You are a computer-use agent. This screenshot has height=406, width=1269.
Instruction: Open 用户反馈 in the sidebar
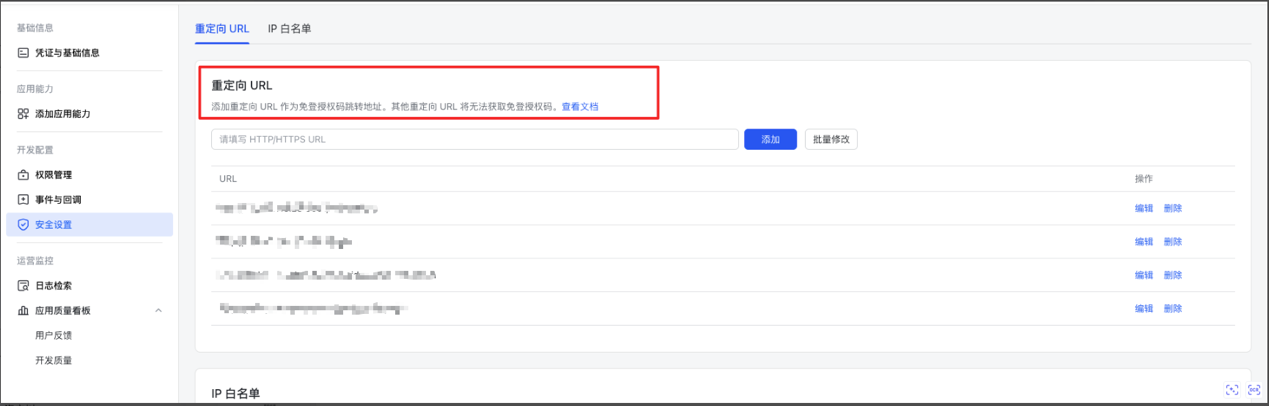53,336
